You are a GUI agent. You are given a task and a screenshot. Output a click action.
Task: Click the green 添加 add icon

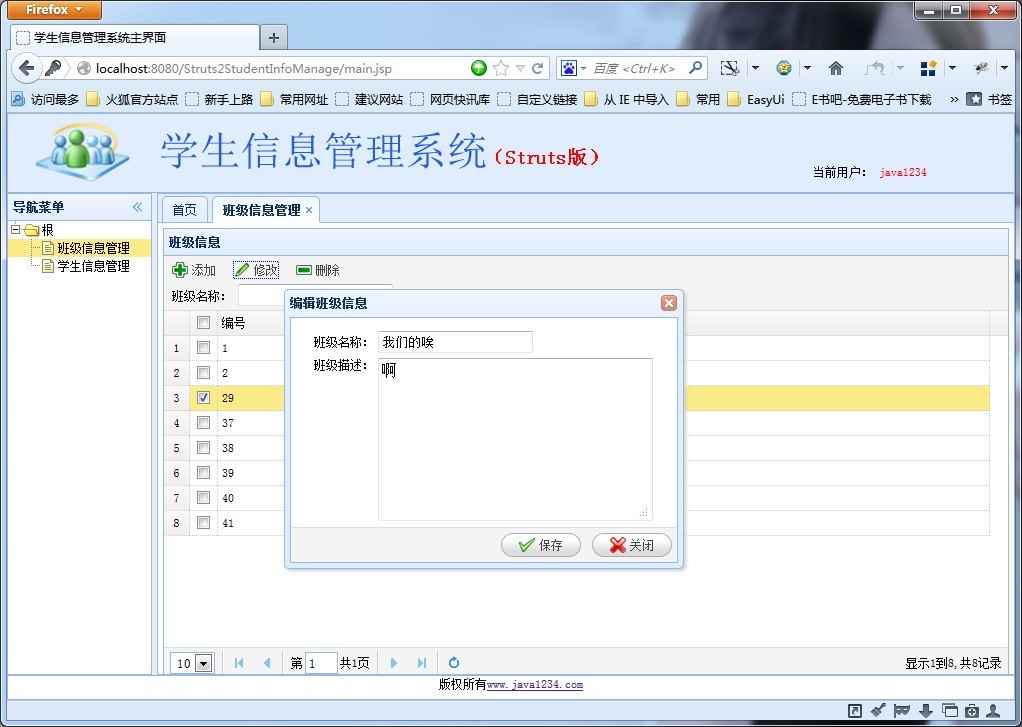tap(180, 270)
